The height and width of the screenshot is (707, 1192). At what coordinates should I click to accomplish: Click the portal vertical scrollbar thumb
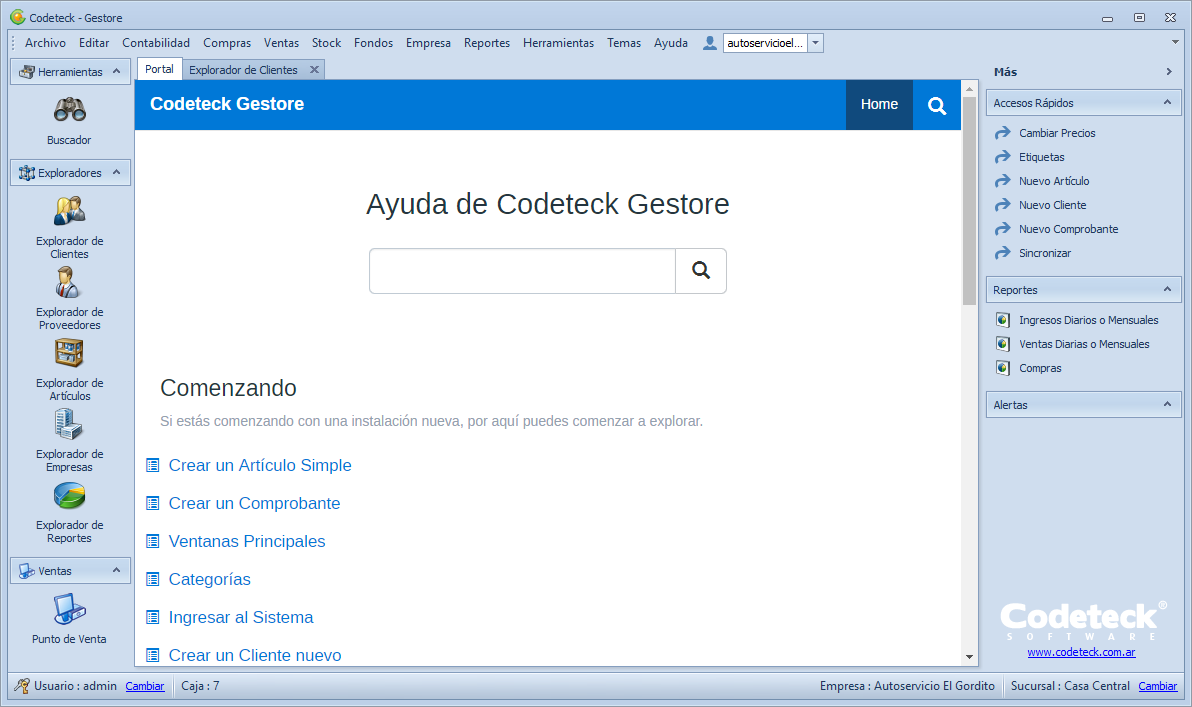pos(969,200)
